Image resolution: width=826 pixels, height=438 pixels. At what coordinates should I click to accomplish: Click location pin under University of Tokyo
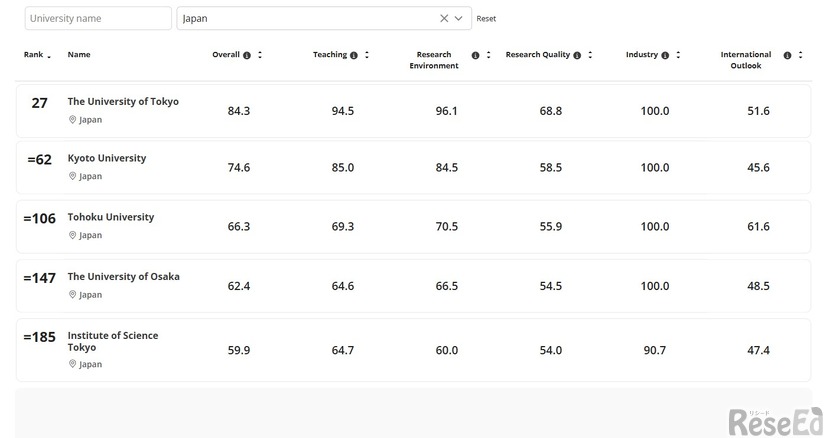pos(73,120)
